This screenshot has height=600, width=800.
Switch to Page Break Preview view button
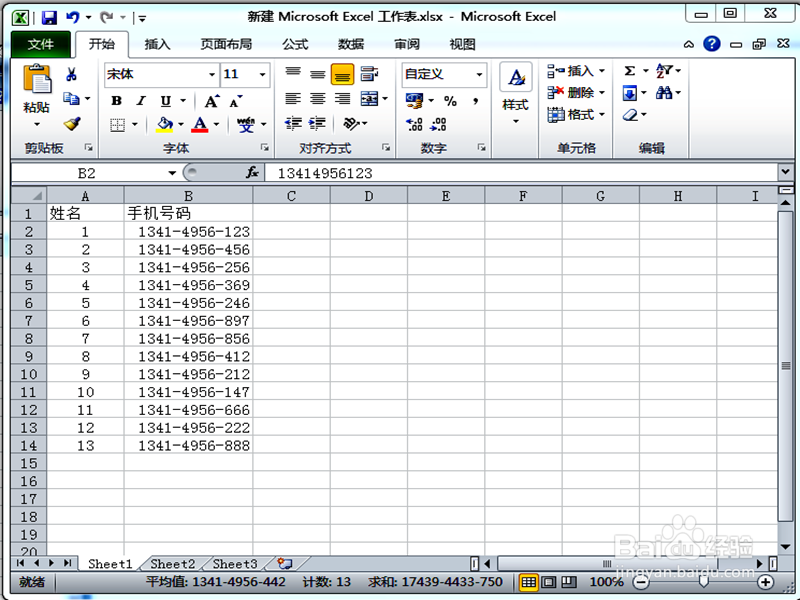(x=569, y=582)
